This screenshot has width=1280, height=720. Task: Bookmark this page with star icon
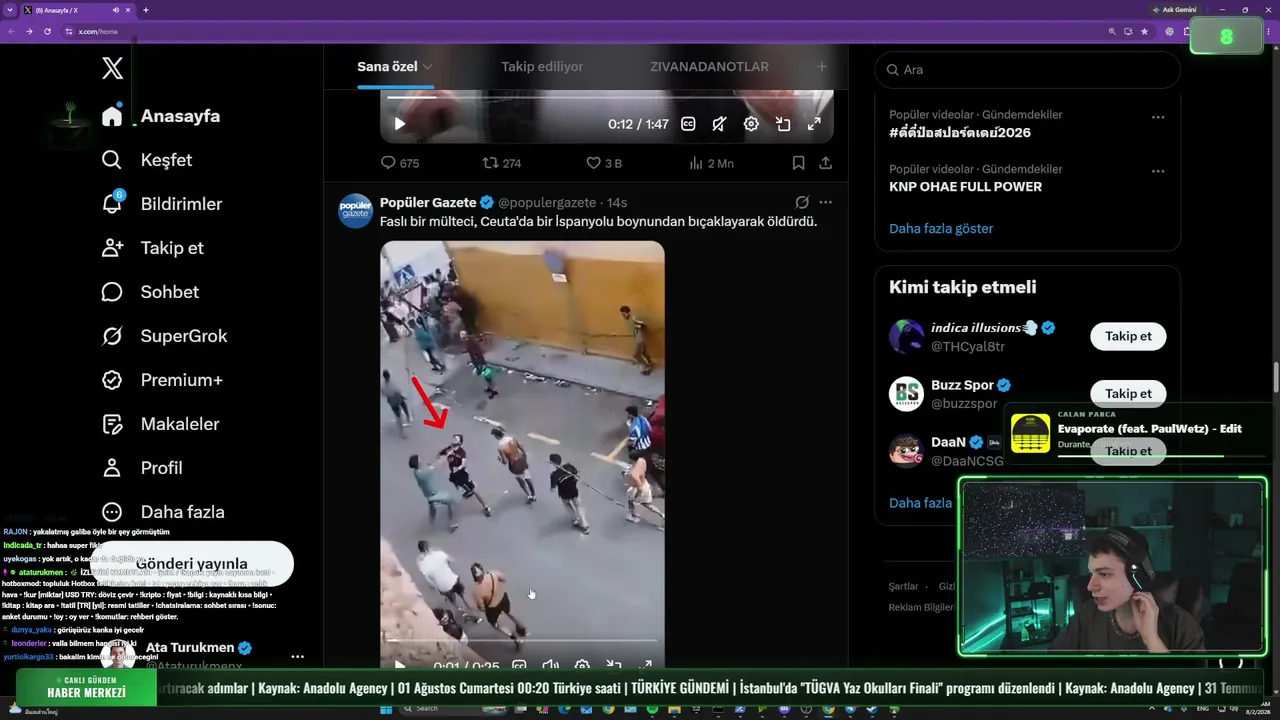coord(1144,32)
